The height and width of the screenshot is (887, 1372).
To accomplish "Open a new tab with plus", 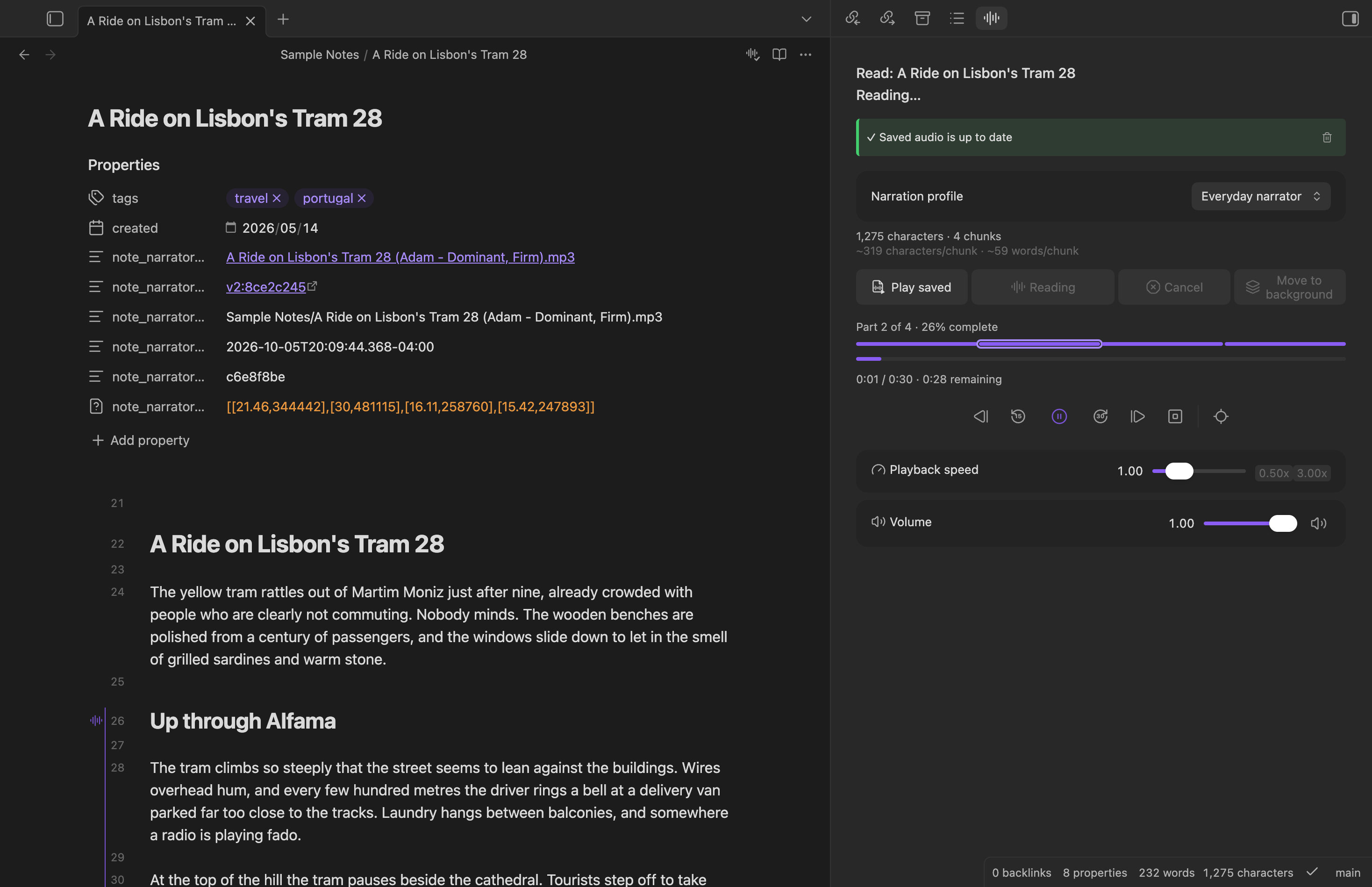I will (283, 19).
